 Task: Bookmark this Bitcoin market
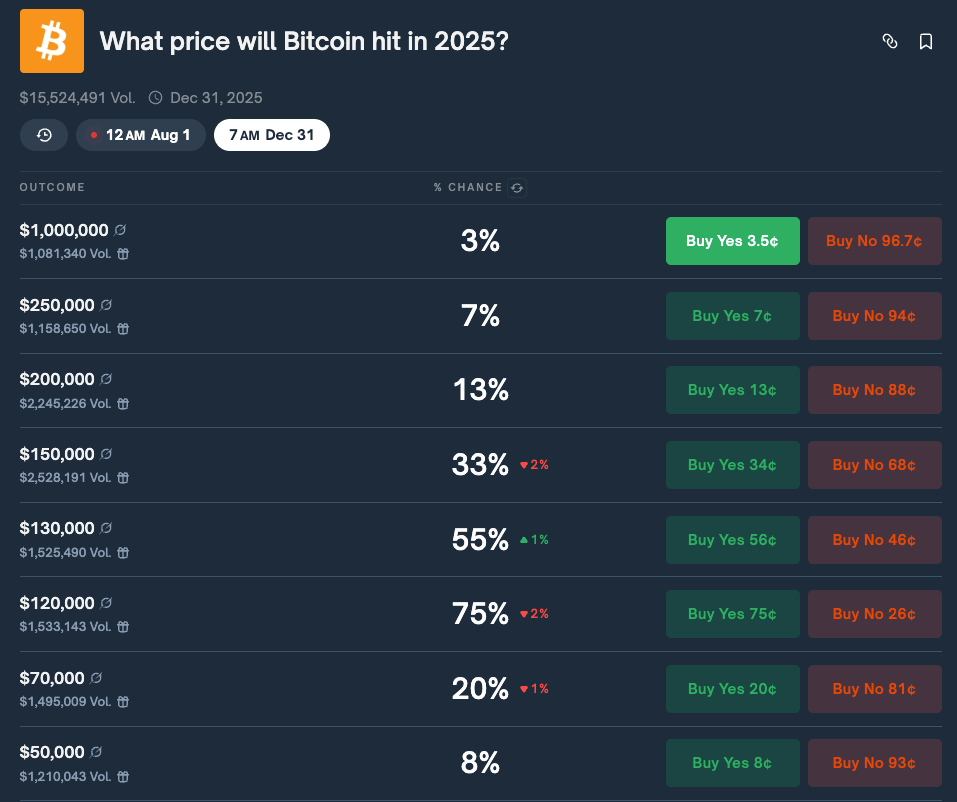(x=925, y=41)
